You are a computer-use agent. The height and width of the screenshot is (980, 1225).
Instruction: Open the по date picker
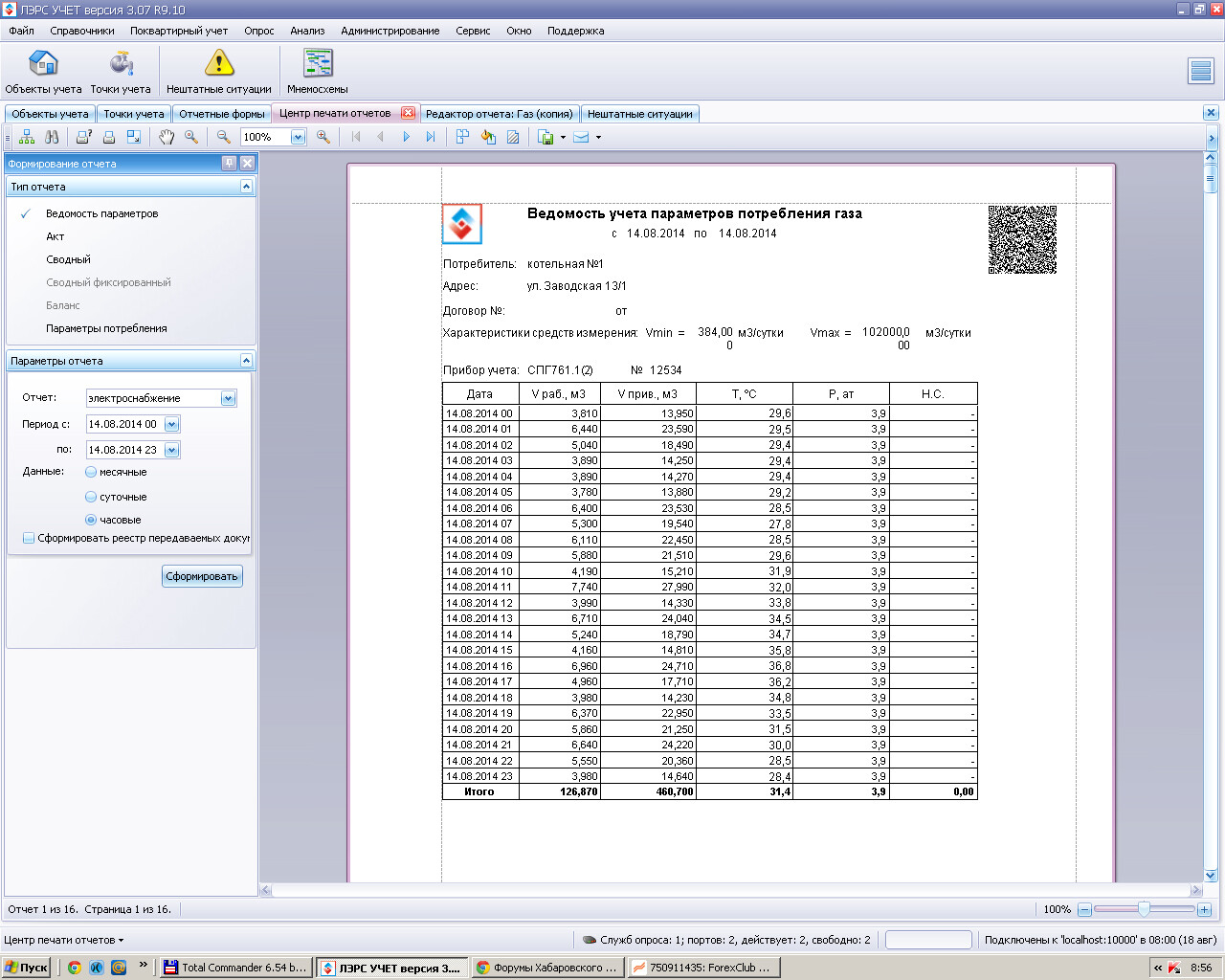tap(171, 450)
